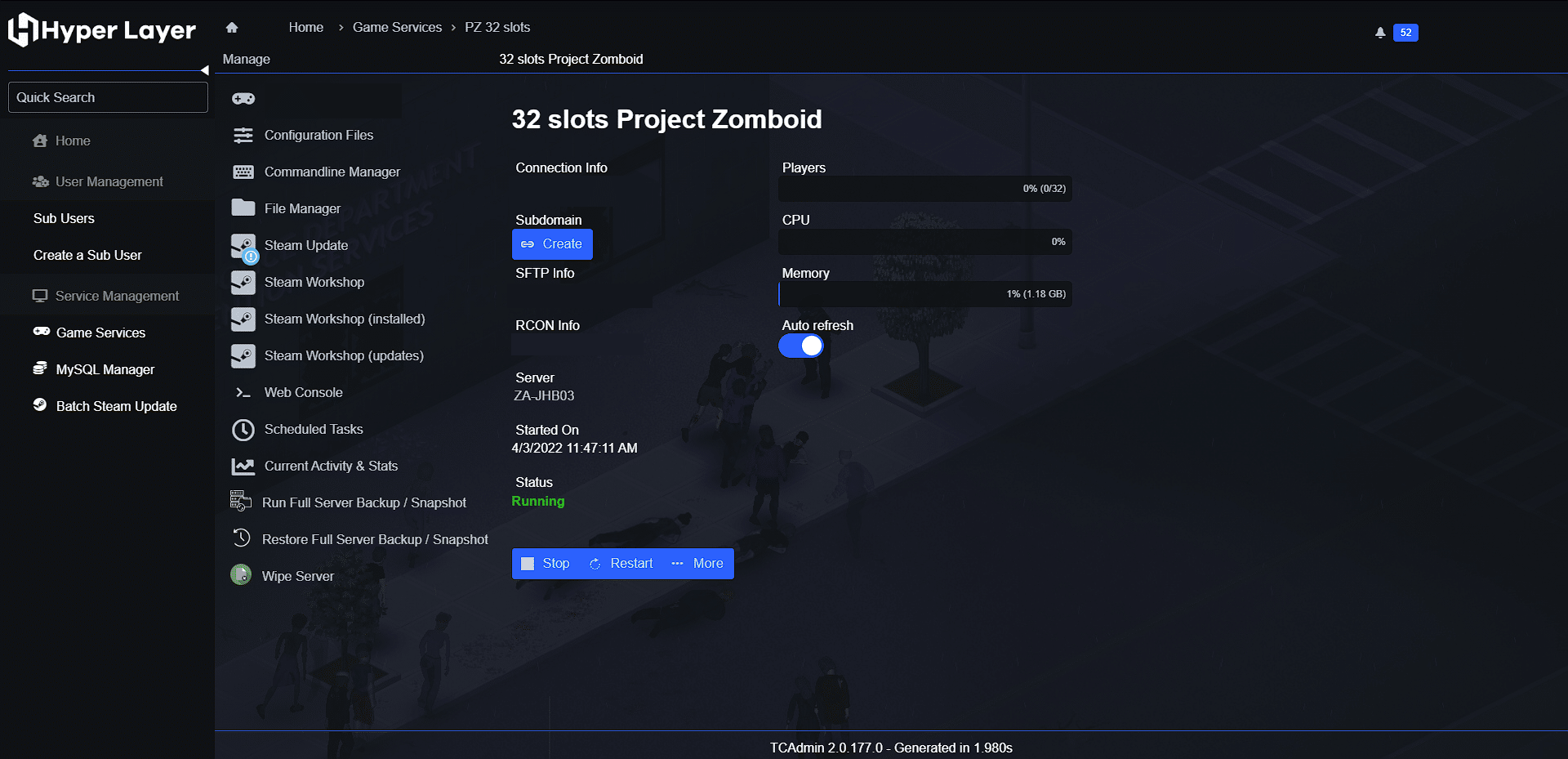
Task: Click the CPU usage bar
Action: coord(925,242)
